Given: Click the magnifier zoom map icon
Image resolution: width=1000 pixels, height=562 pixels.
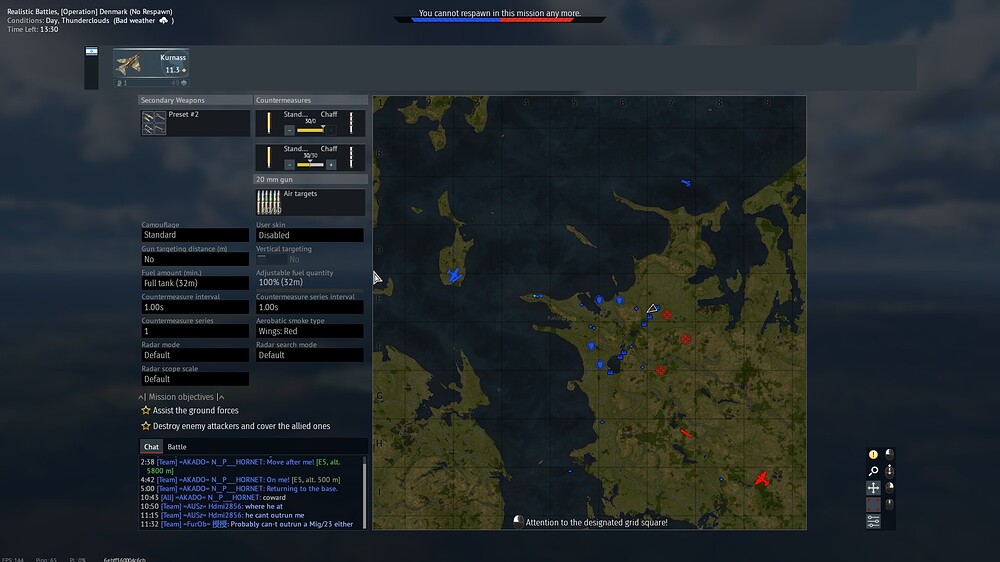Looking at the screenshot, I should (x=873, y=471).
